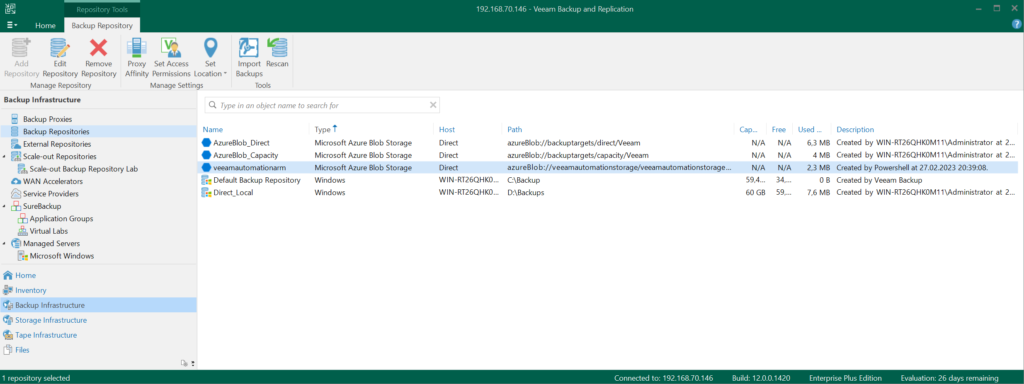Open the Inventory navigation view
1024x384 pixels.
31,290
